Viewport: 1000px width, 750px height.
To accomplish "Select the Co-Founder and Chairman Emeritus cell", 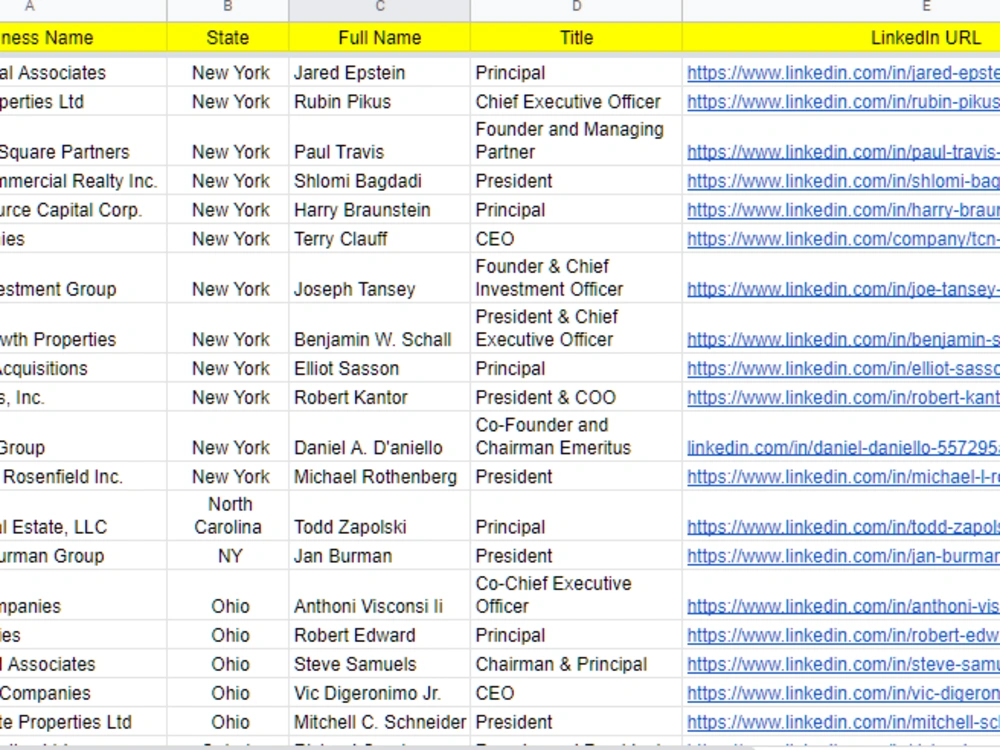I will point(577,436).
